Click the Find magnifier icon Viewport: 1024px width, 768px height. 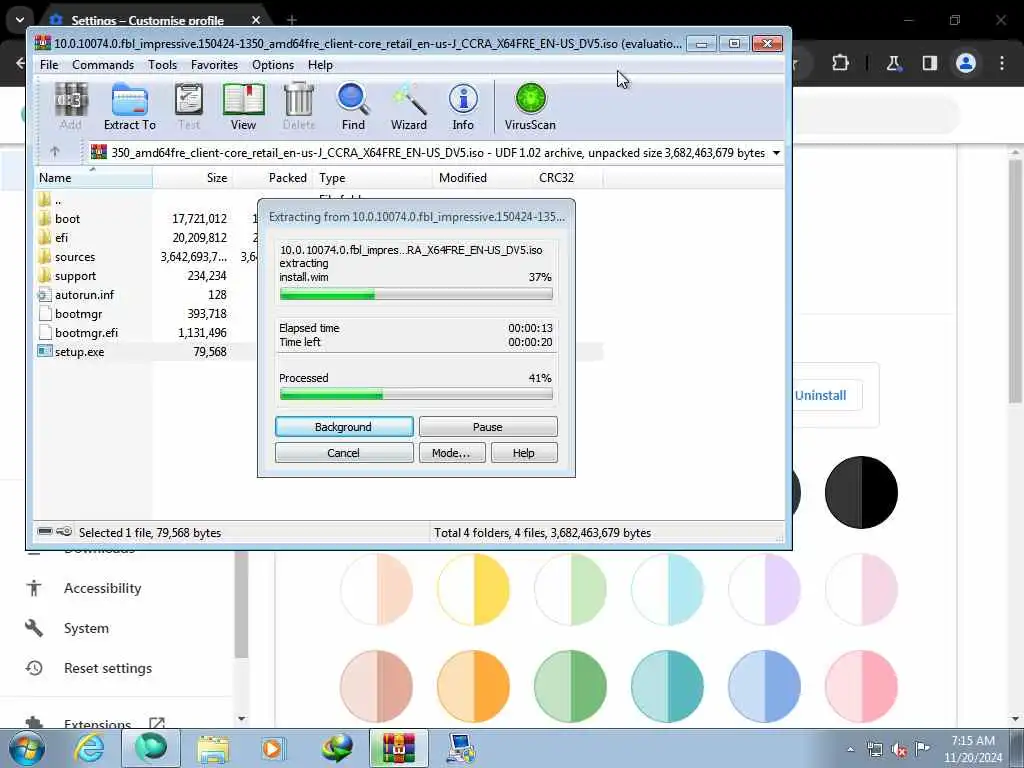[x=353, y=106]
